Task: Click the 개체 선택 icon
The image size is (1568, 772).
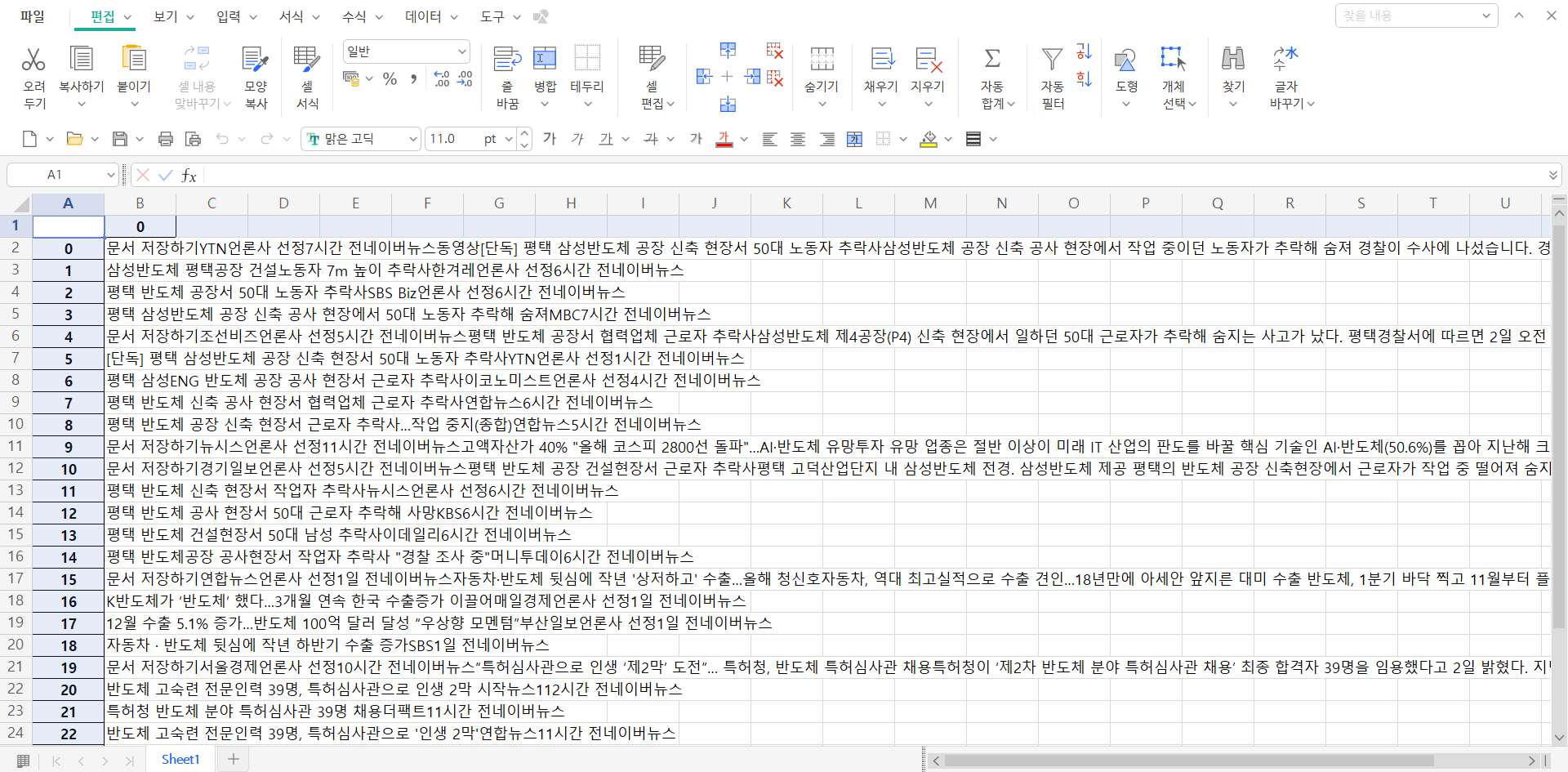Action: pos(1173,59)
